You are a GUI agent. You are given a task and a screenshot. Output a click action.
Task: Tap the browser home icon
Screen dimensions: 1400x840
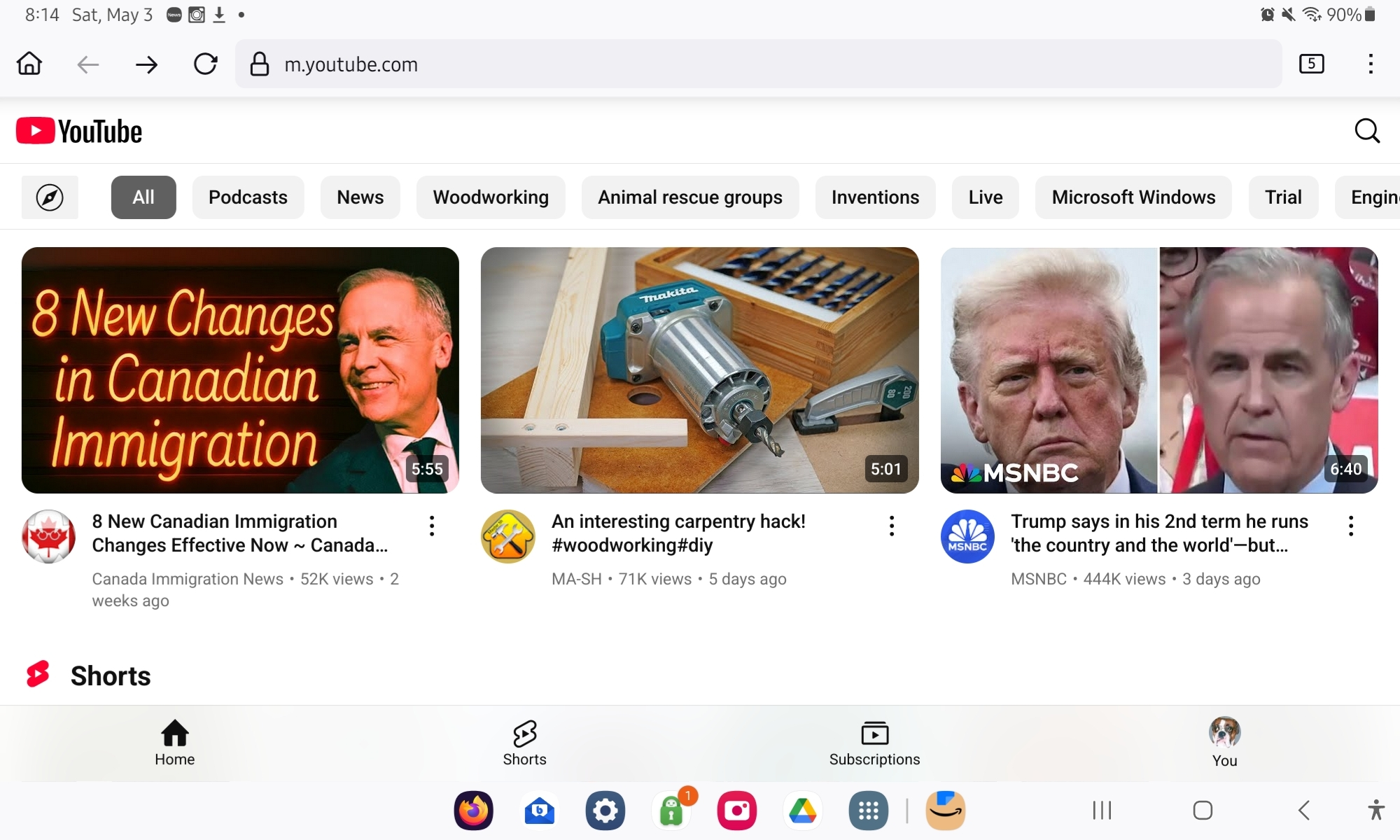point(29,64)
